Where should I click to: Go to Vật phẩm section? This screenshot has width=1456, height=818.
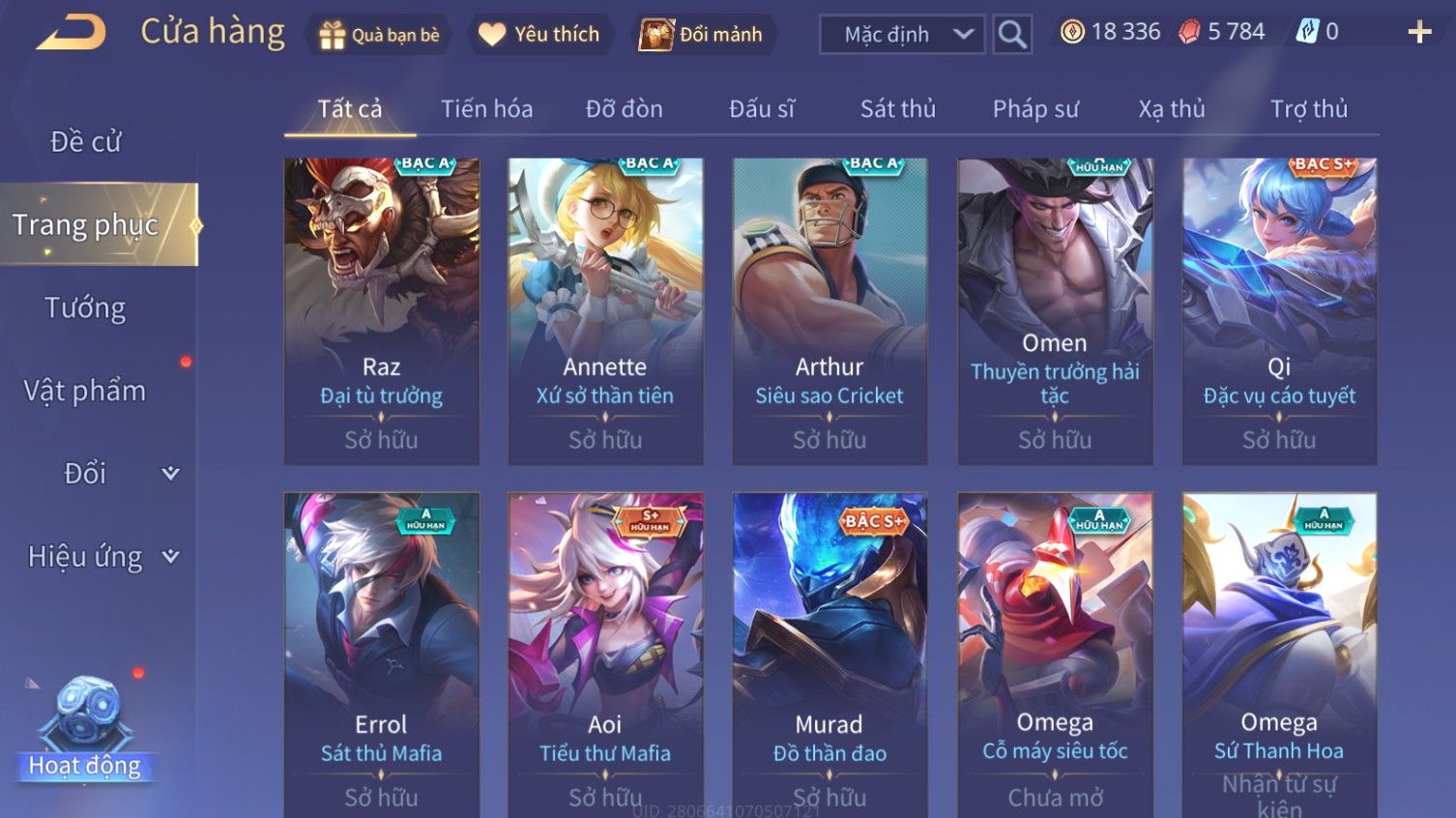click(x=85, y=391)
